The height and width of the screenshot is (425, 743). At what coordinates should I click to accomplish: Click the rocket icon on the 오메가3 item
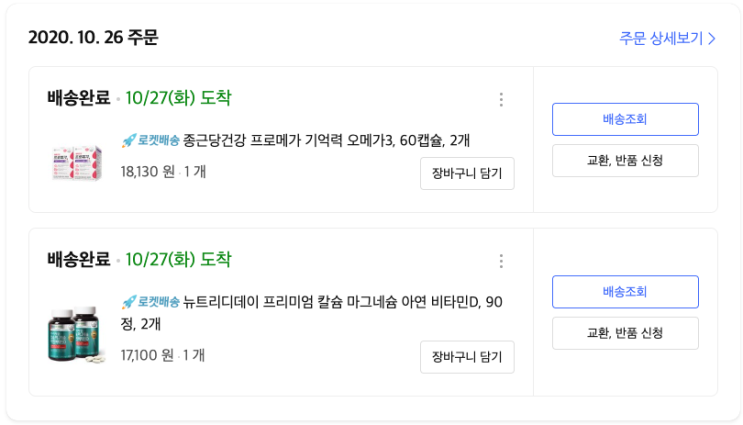pos(128,141)
